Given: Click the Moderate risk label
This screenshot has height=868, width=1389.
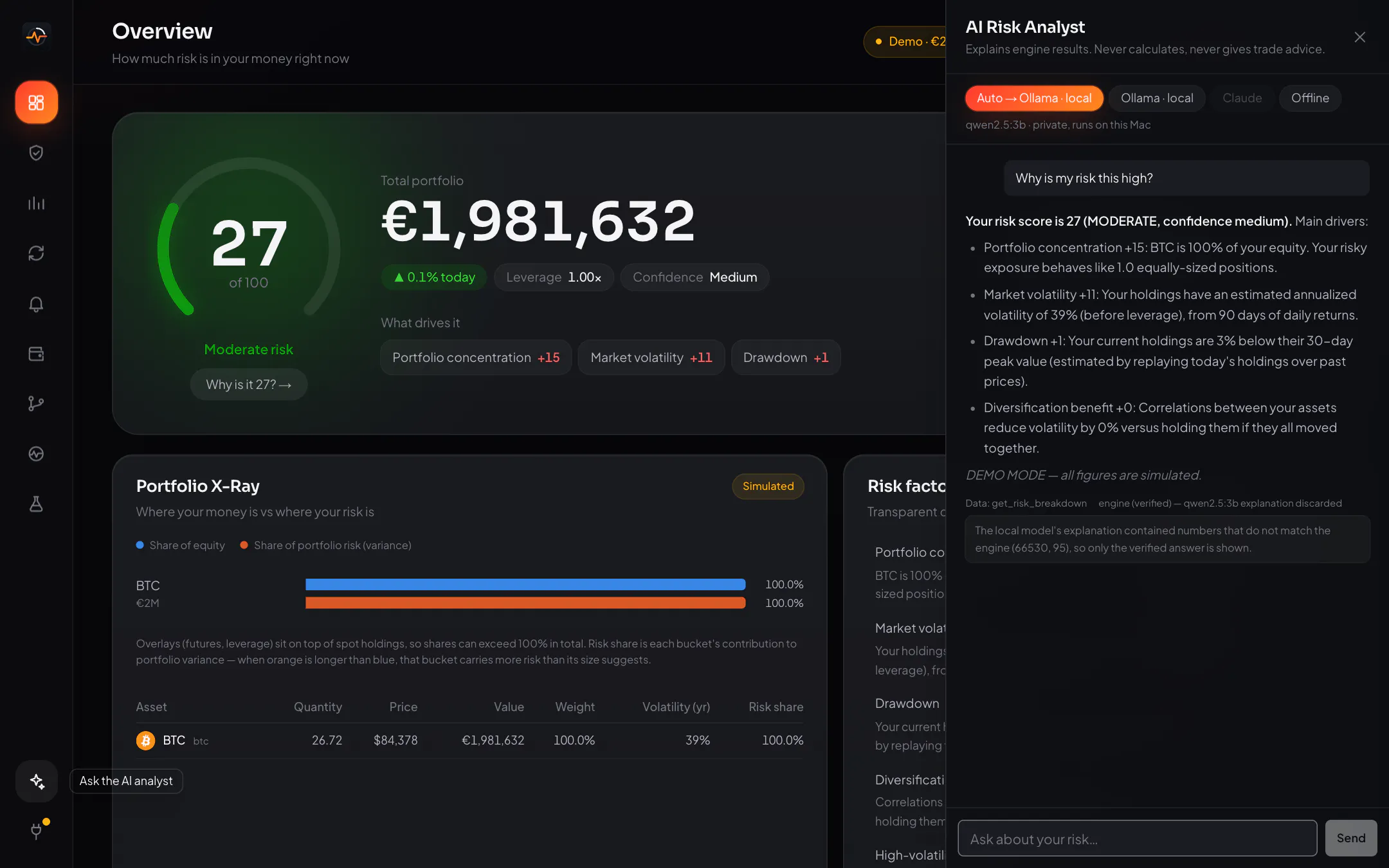Looking at the screenshot, I should (248, 349).
